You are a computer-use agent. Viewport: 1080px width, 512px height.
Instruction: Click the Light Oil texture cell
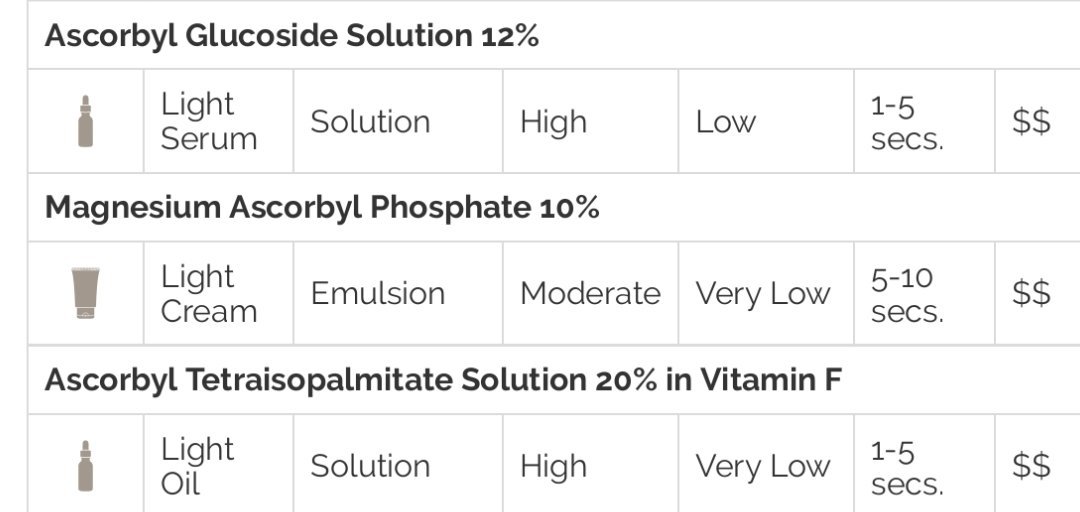[x=197, y=466]
